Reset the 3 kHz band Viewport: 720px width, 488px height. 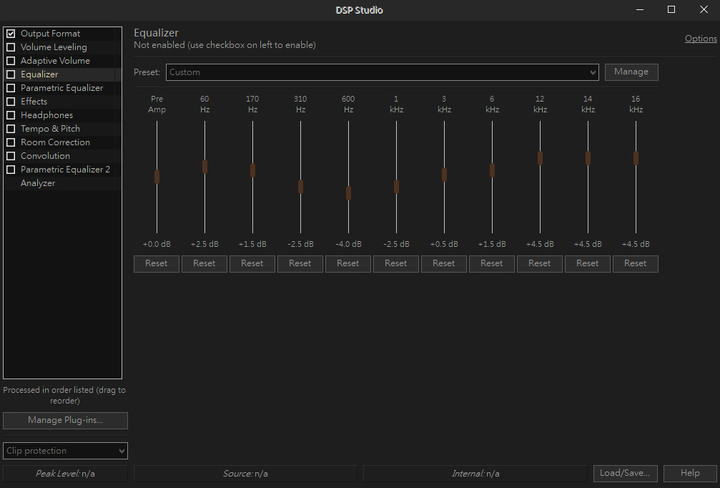pos(444,264)
